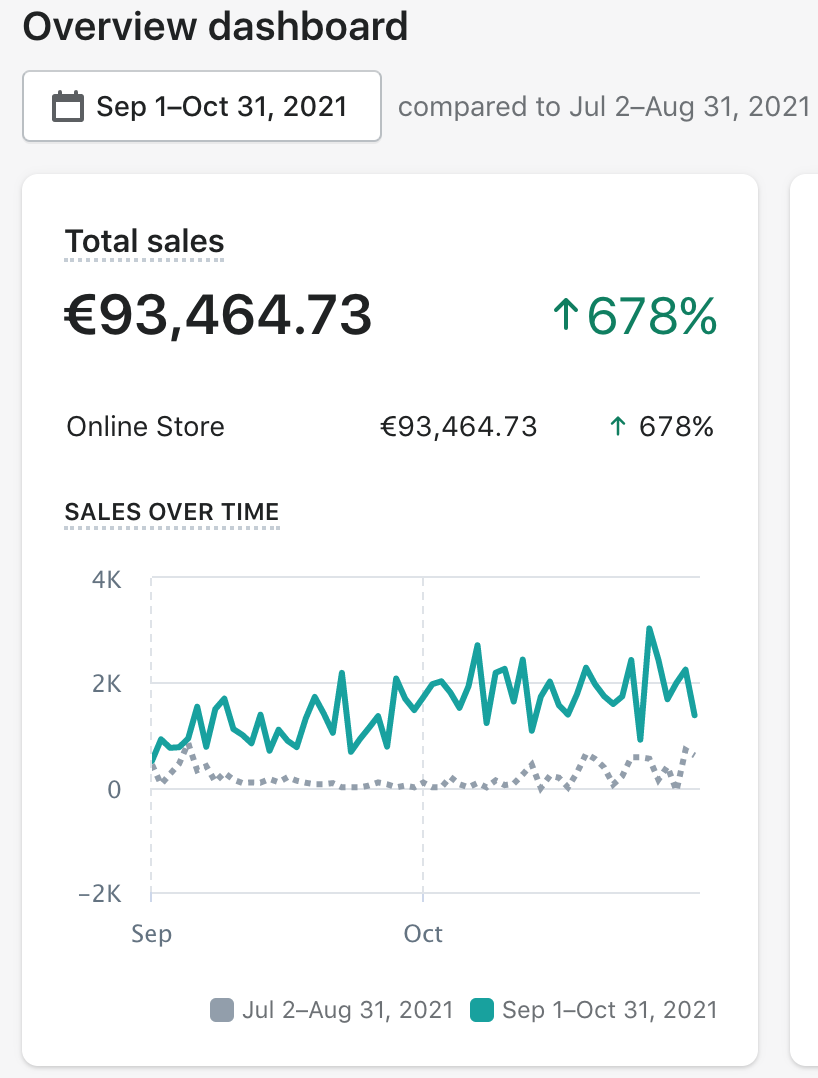This screenshot has width=818, height=1078.
Task: Click the Total sales heading
Action: [144, 241]
